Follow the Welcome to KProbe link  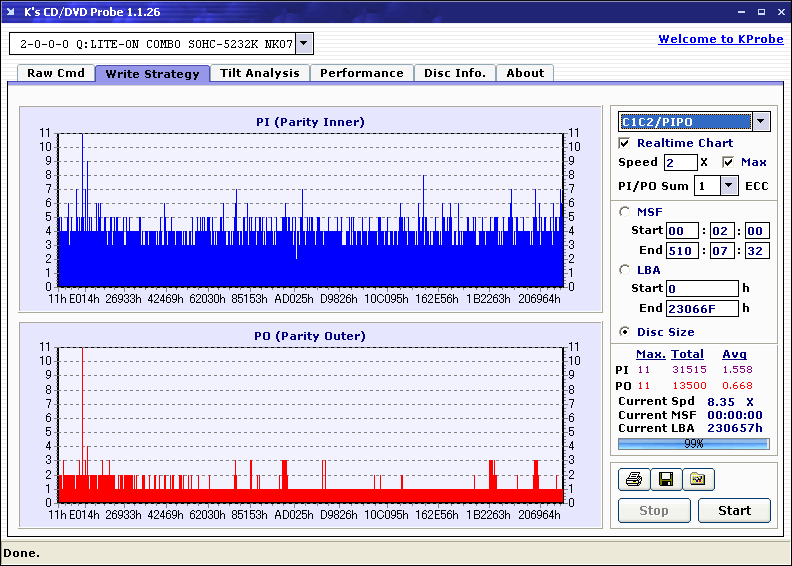point(718,39)
